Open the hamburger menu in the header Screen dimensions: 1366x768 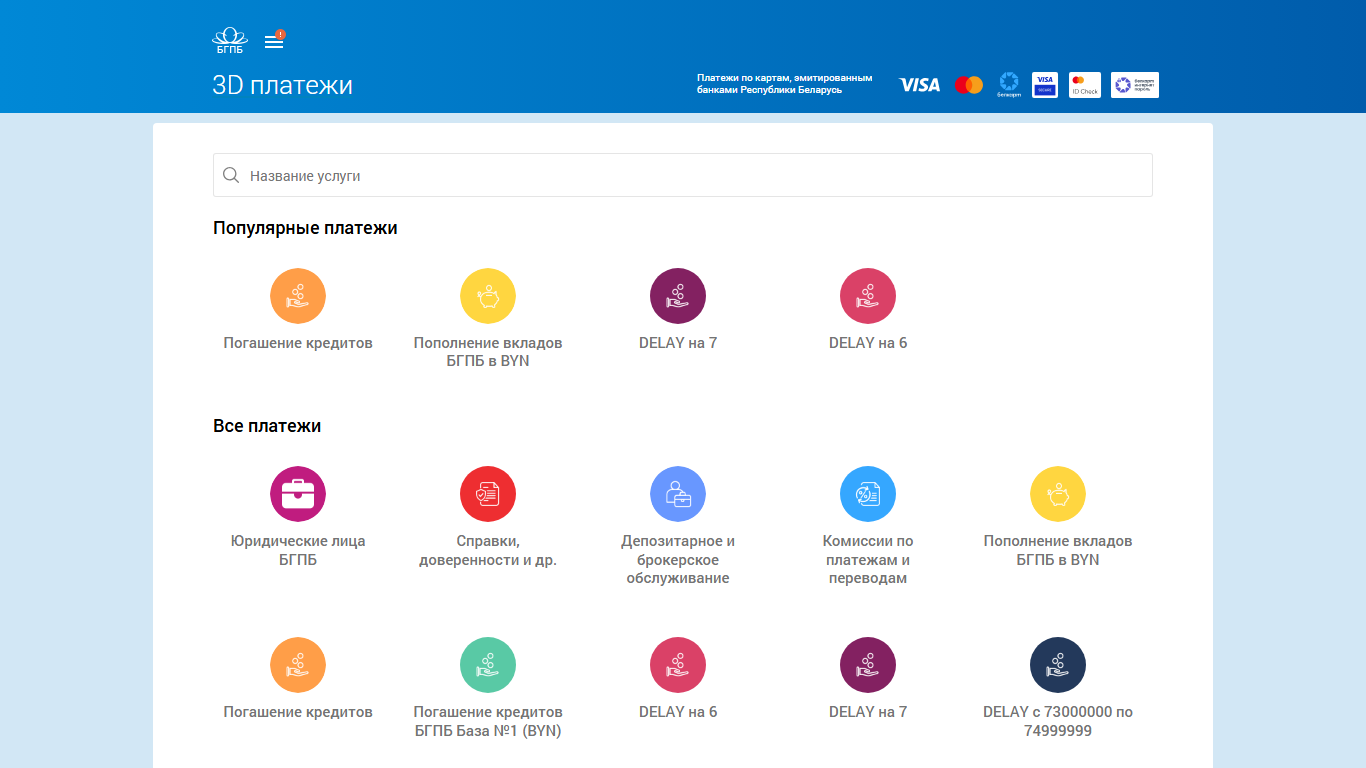274,41
